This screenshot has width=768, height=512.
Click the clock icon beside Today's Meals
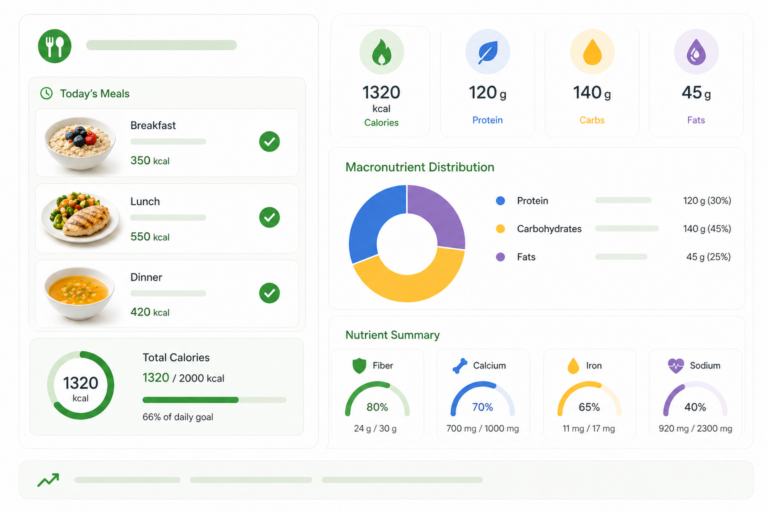(x=46, y=94)
